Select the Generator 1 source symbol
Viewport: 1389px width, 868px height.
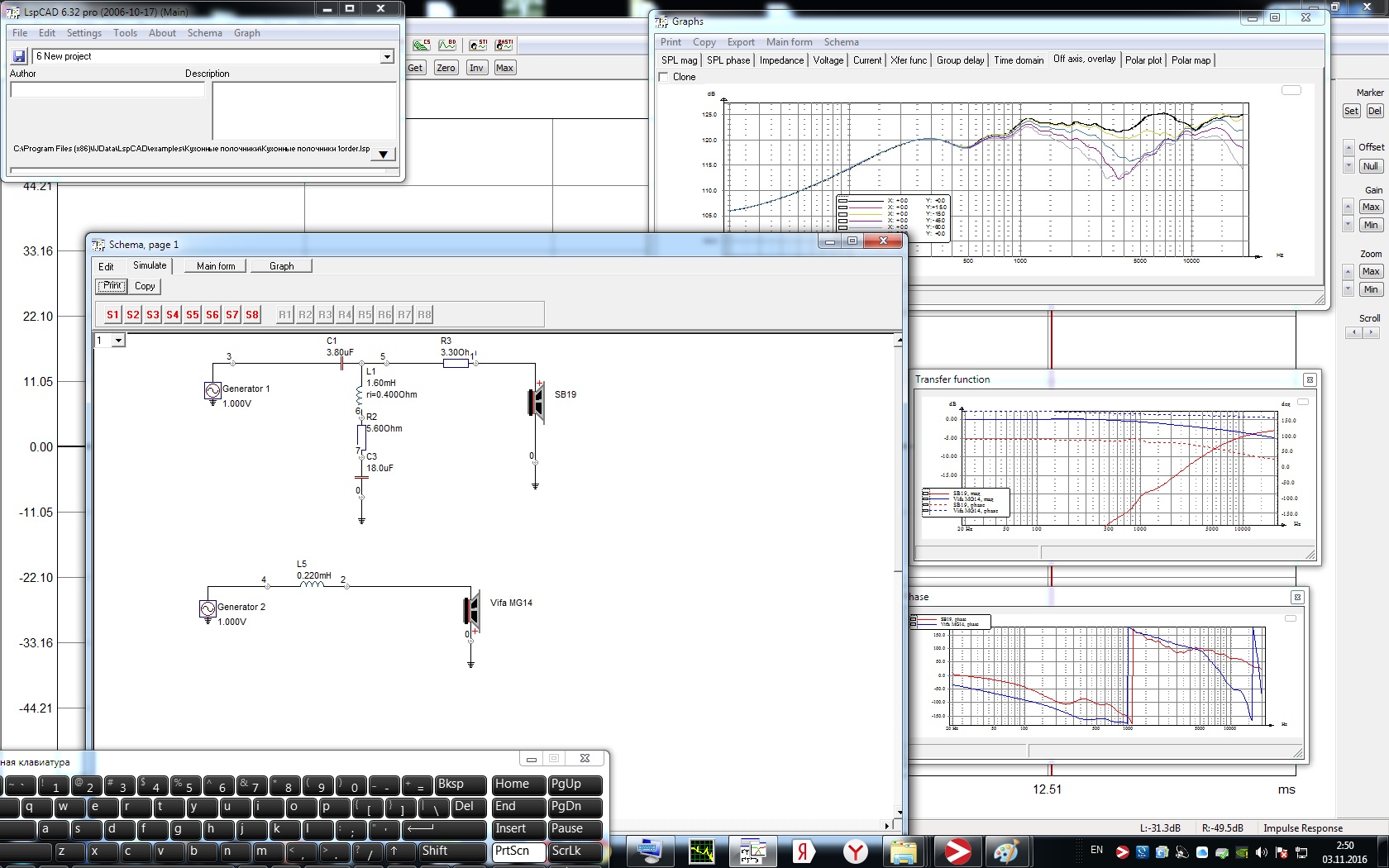tap(212, 391)
